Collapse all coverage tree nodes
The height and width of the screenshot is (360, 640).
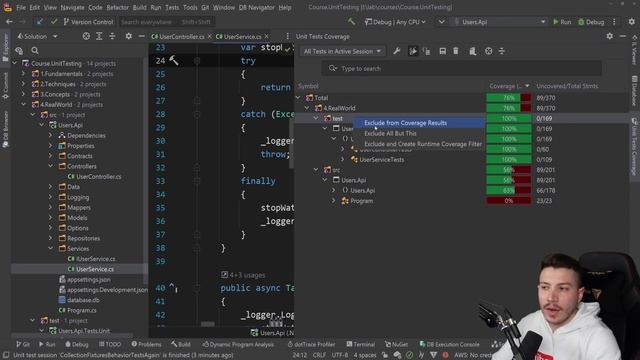tap(502, 51)
